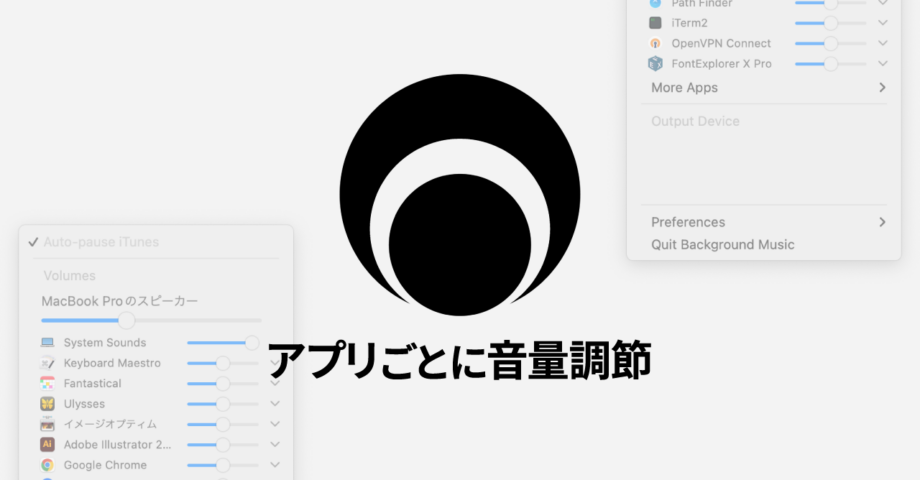Click the OpenVPN Connect icon
This screenshot has height=480, width=920.
[x=655, y=43]
